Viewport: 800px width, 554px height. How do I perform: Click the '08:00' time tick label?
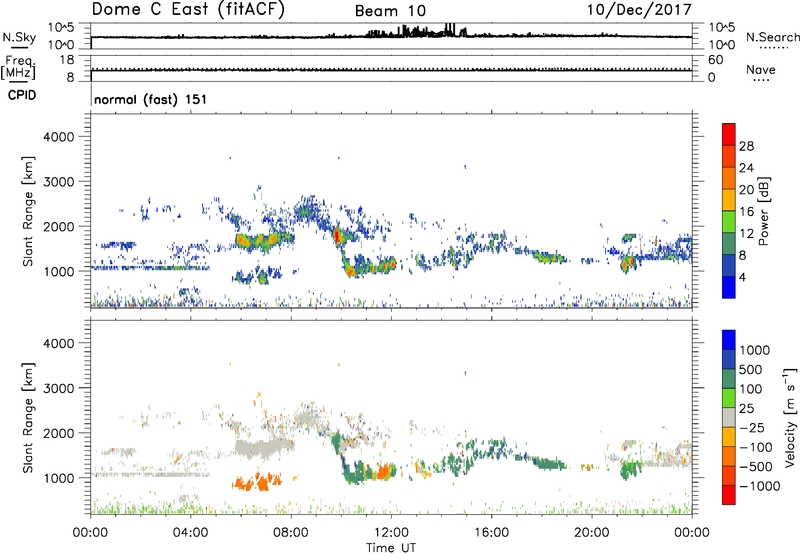291,533
